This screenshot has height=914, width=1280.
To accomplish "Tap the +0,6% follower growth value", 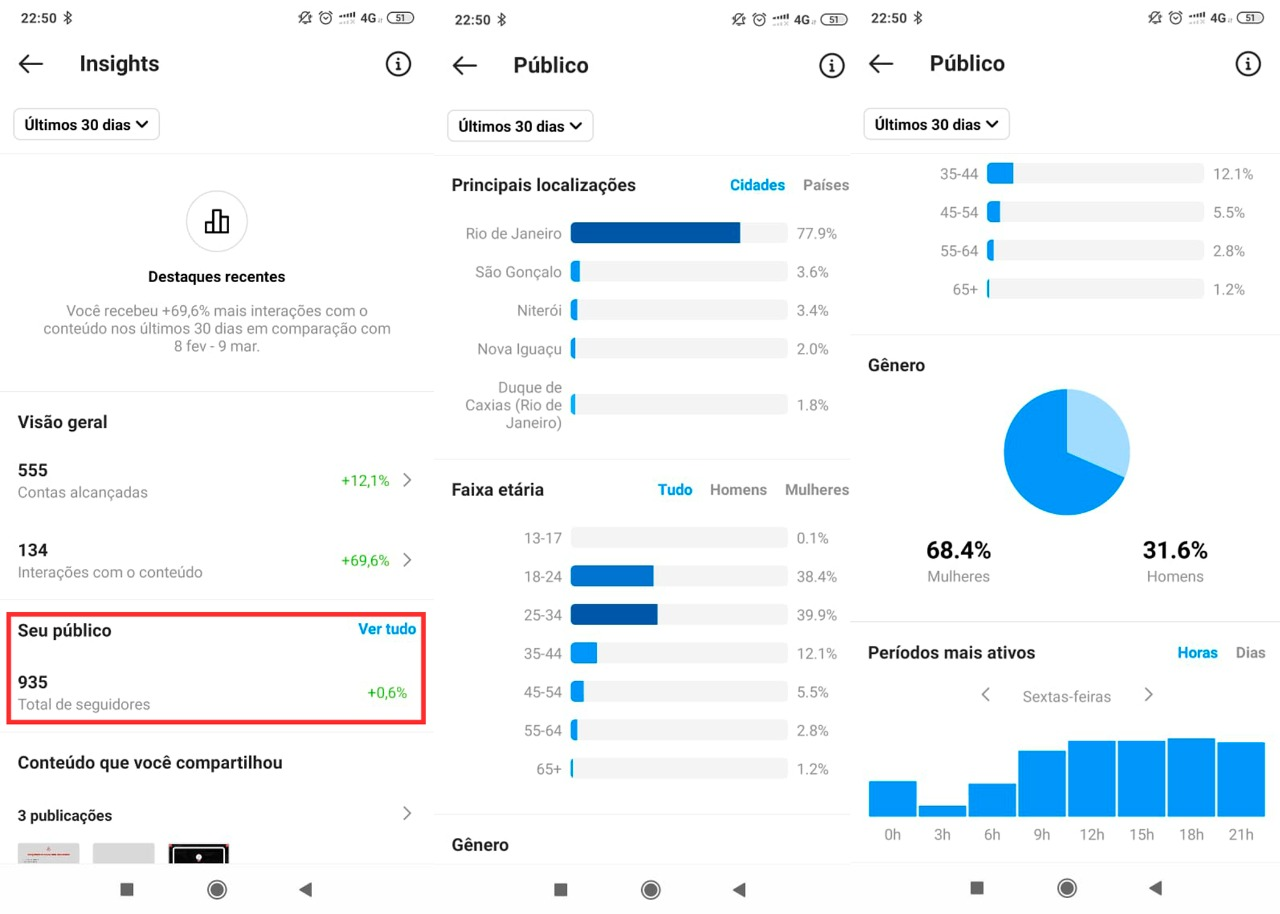I will tap(387, 692).
